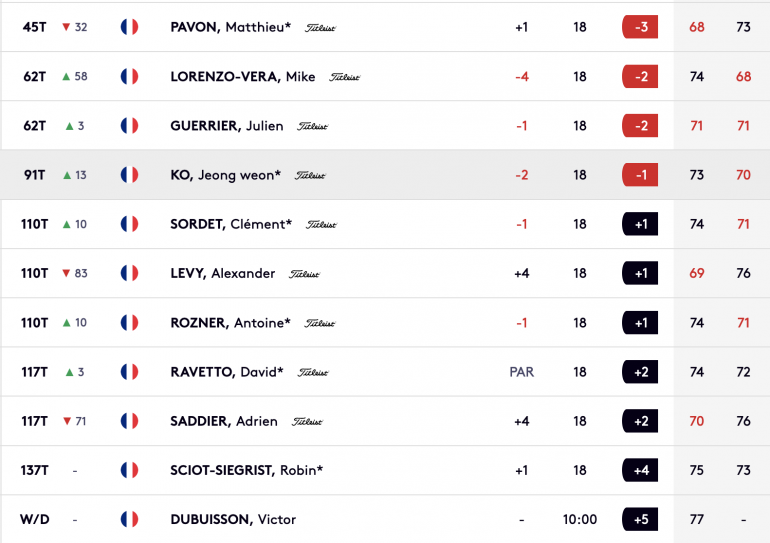Click the Titleist logo beside SADDIER, Adrien
The height and width of the screenshot is (543, 770).
point(307,422)
